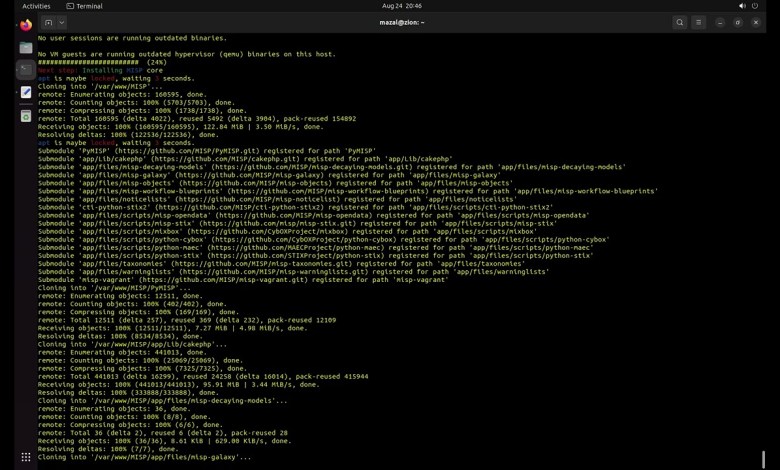
Task: Click the window title mazal@zion: ~
Action: (x=401, y=22)
